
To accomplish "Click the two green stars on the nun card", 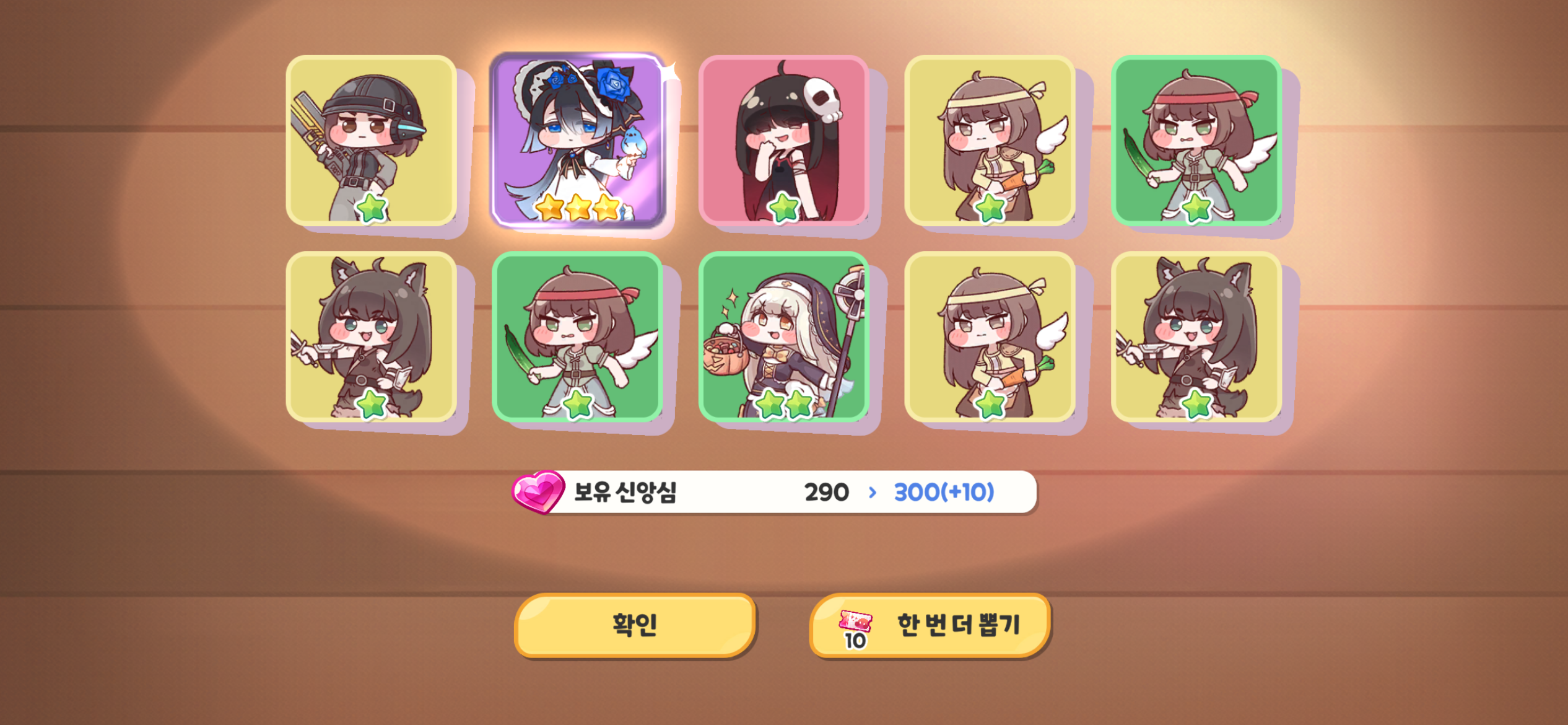I will click(784, 404).
